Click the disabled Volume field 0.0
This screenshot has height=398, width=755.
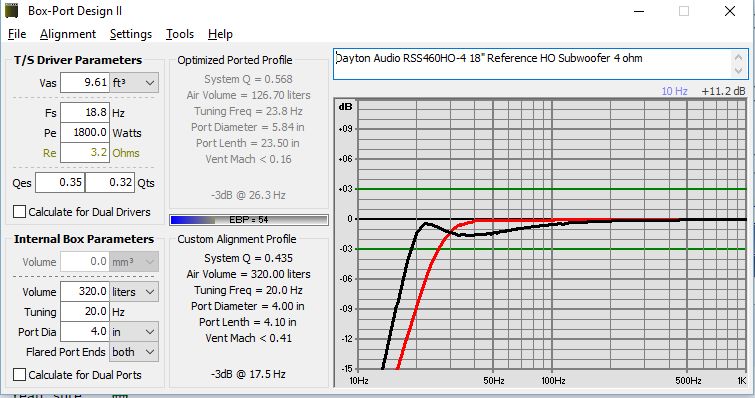click(x=85, y=262)
